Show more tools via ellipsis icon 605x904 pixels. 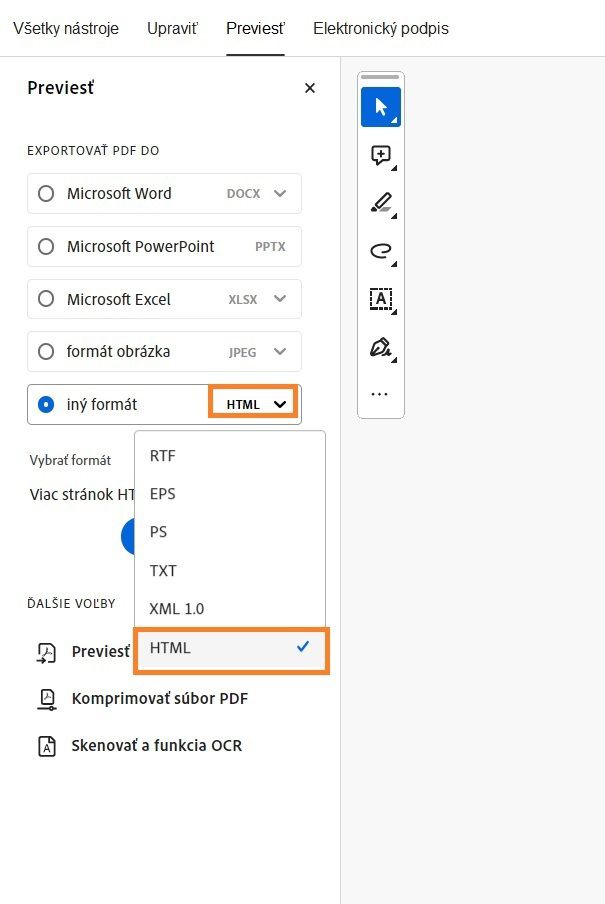click(x=380, y=393)
